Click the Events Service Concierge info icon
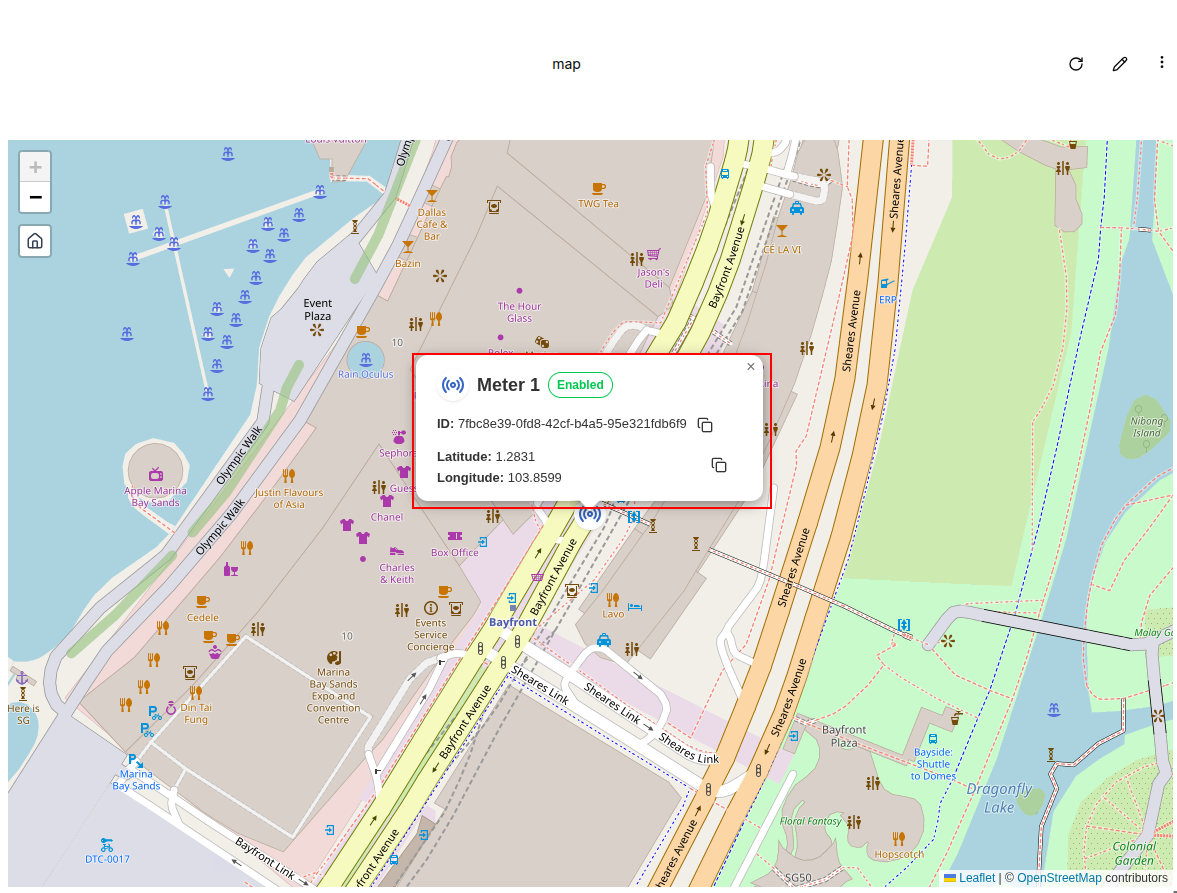The image size is (1177, 893). 431,607
